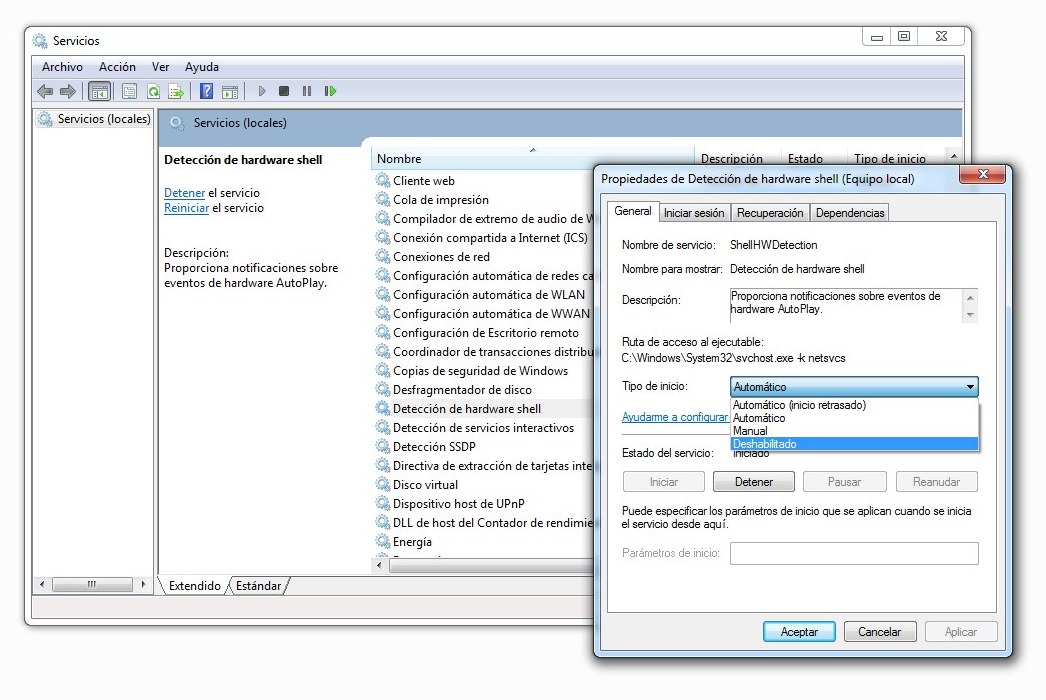Click the Detener button in properties dialog
The height and width of the screenshot is (700, 1046).
pos(754,481)
